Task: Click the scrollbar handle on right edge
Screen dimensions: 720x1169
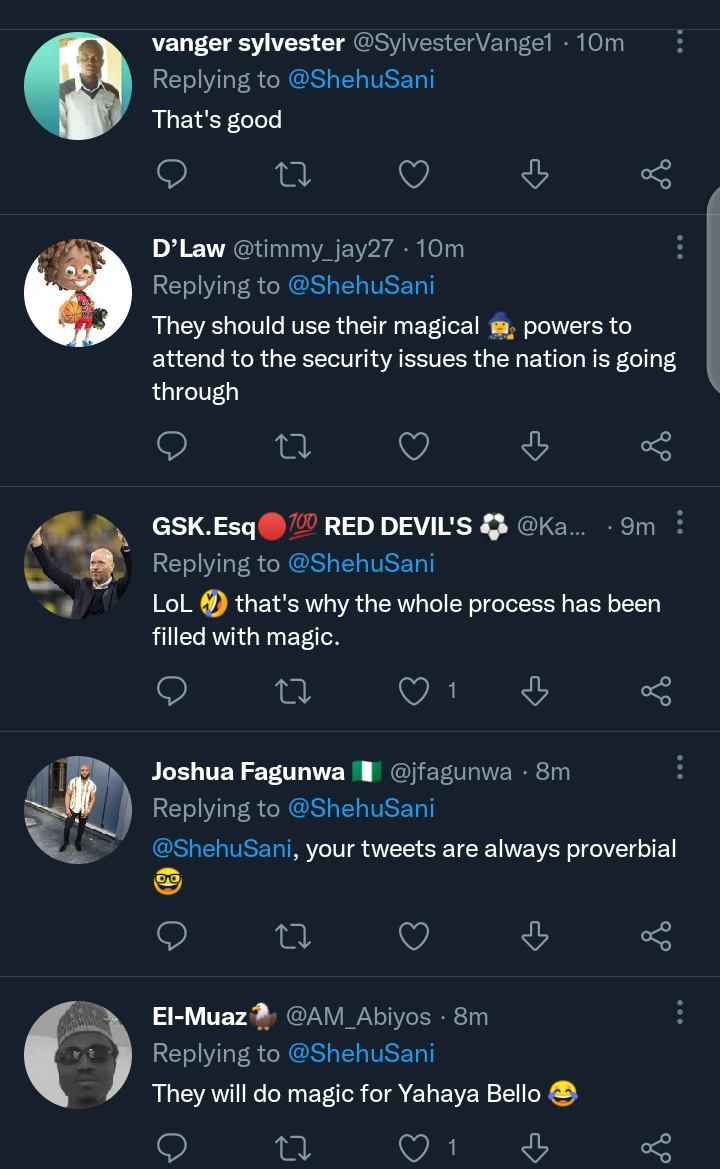Action: click(713, 290)
